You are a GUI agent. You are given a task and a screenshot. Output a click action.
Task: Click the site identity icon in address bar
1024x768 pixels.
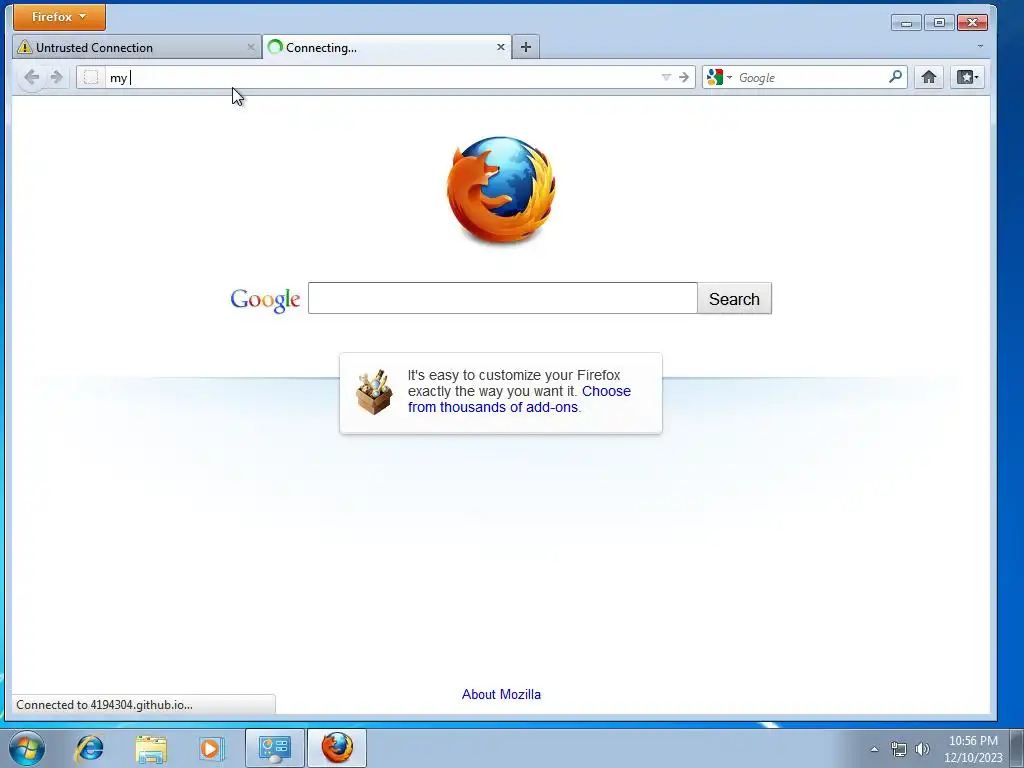pos(91,78)
